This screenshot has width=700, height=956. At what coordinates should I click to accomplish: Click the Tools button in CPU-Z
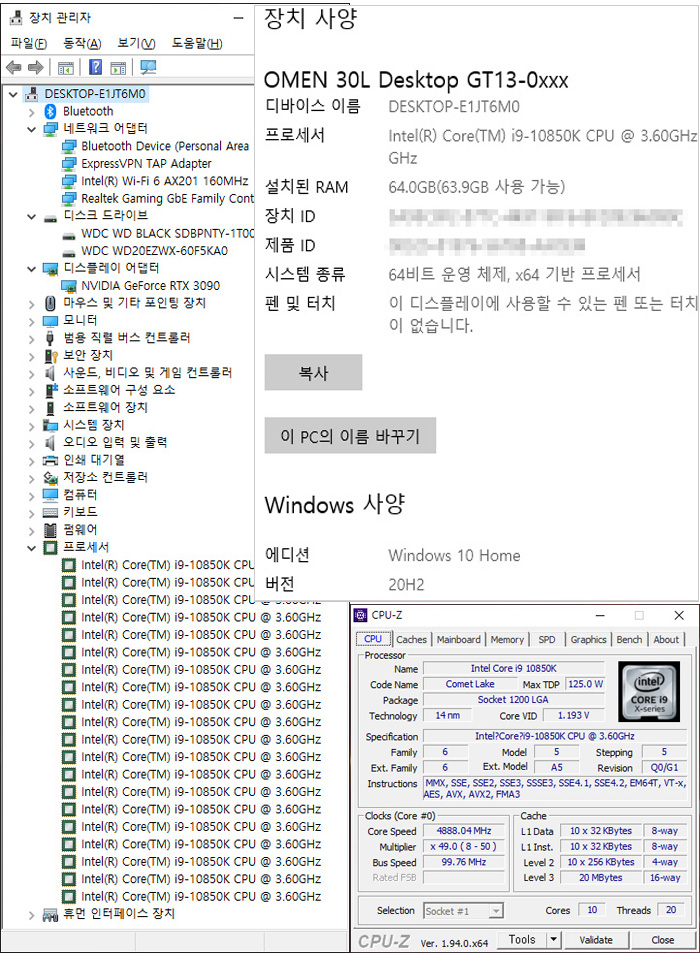tap(523, 940)
